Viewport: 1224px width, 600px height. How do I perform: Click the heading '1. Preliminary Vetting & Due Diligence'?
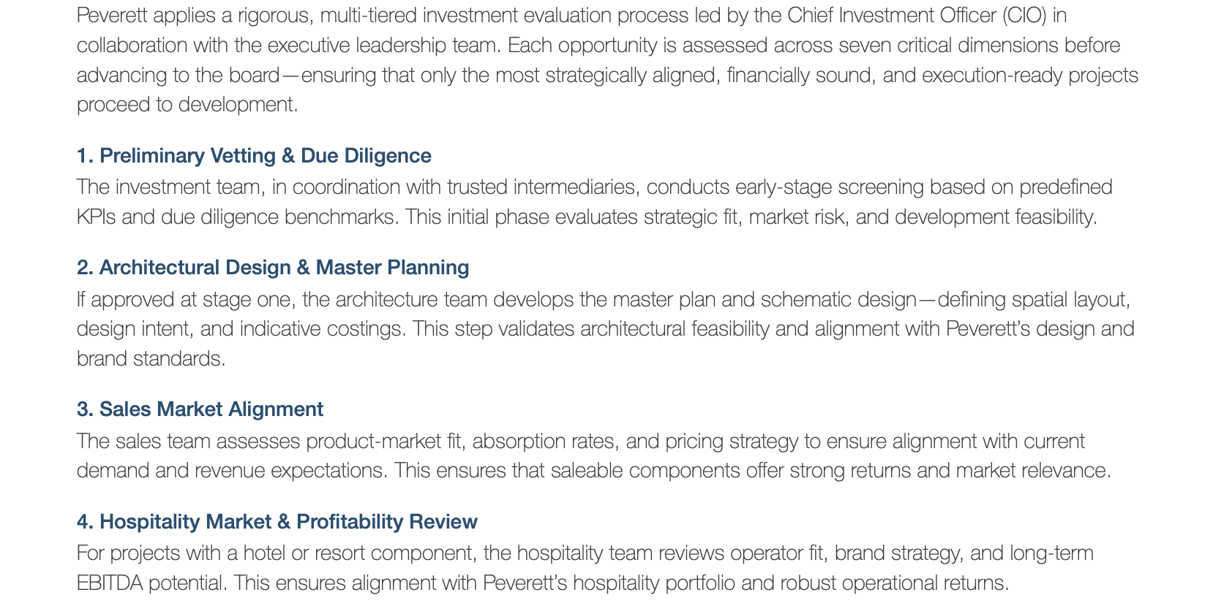254,156
